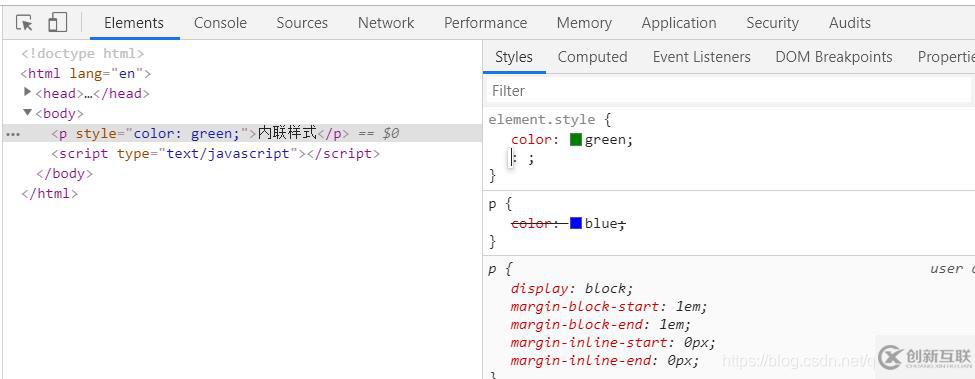Open the ellipsis actions for the selected node

pos(12,134)
